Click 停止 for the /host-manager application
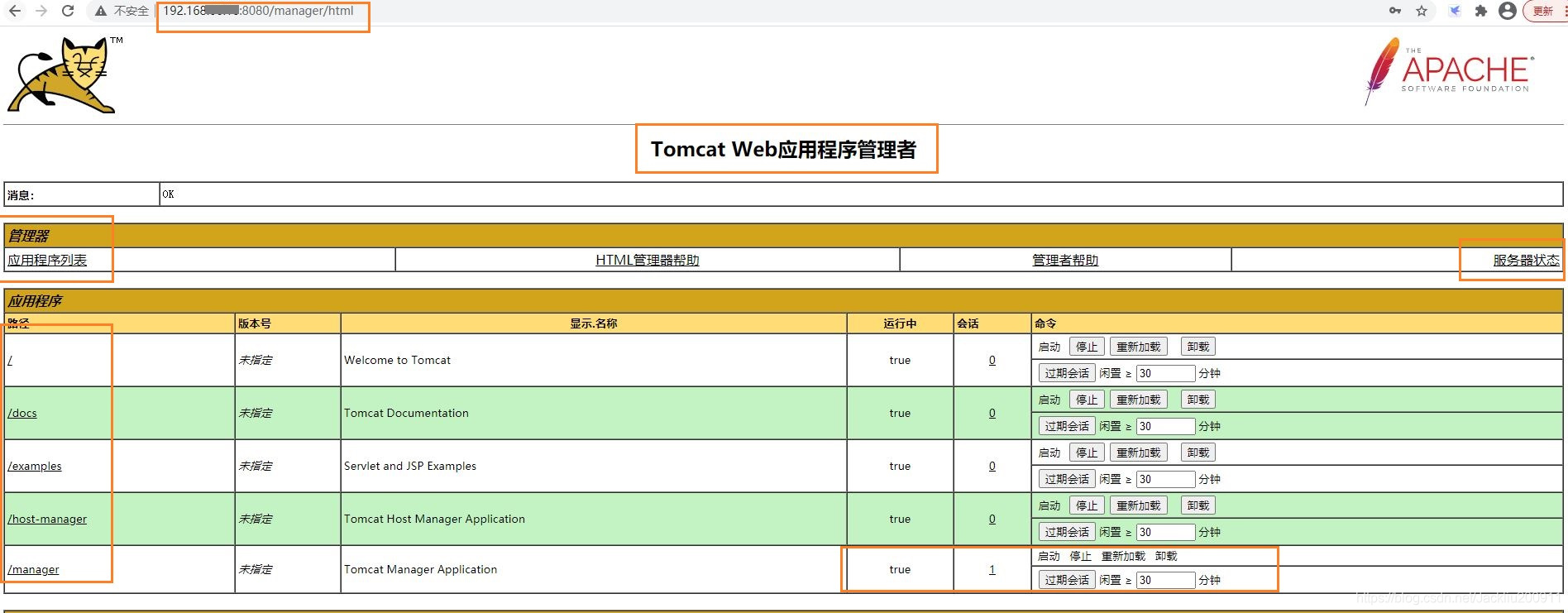Viewport: 1568px width, 613px height. click(x=1087, y=505)
